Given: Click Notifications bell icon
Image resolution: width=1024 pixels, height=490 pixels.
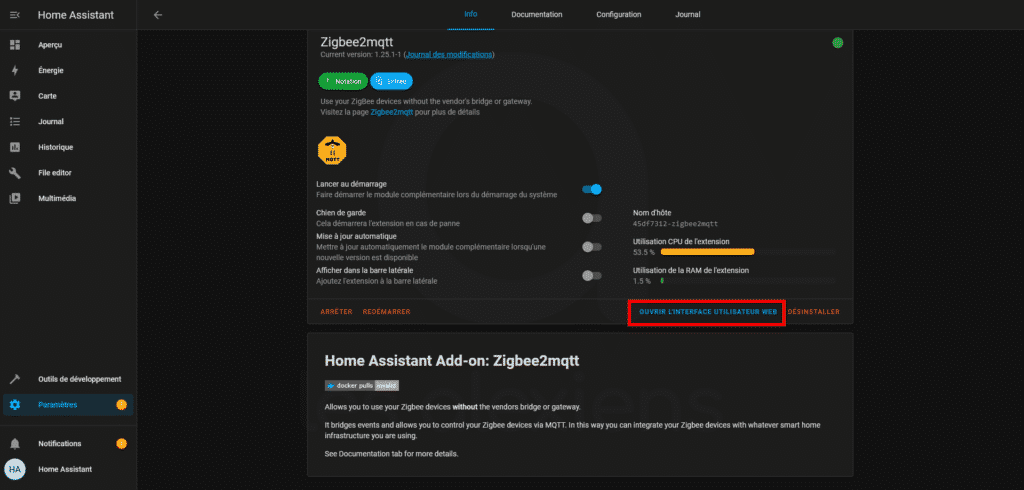Looking at the screenshot, I should 15,444.
